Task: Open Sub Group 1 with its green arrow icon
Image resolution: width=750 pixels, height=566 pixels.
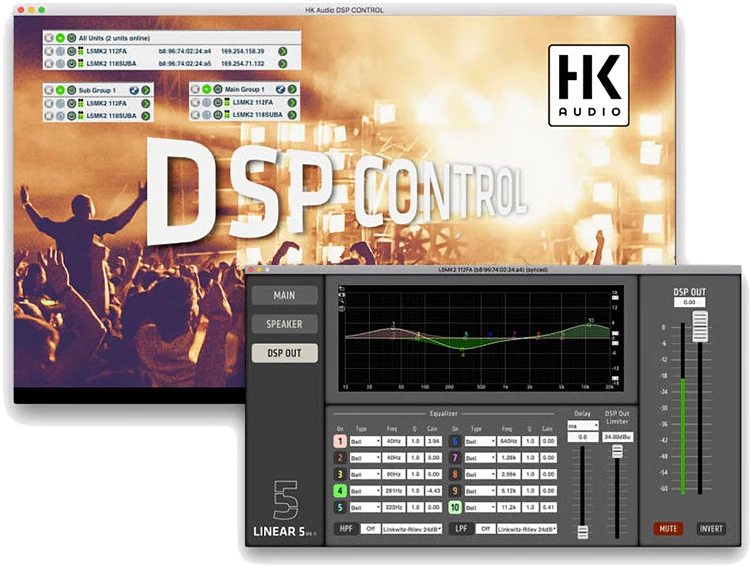Action: tap(145, 90)
